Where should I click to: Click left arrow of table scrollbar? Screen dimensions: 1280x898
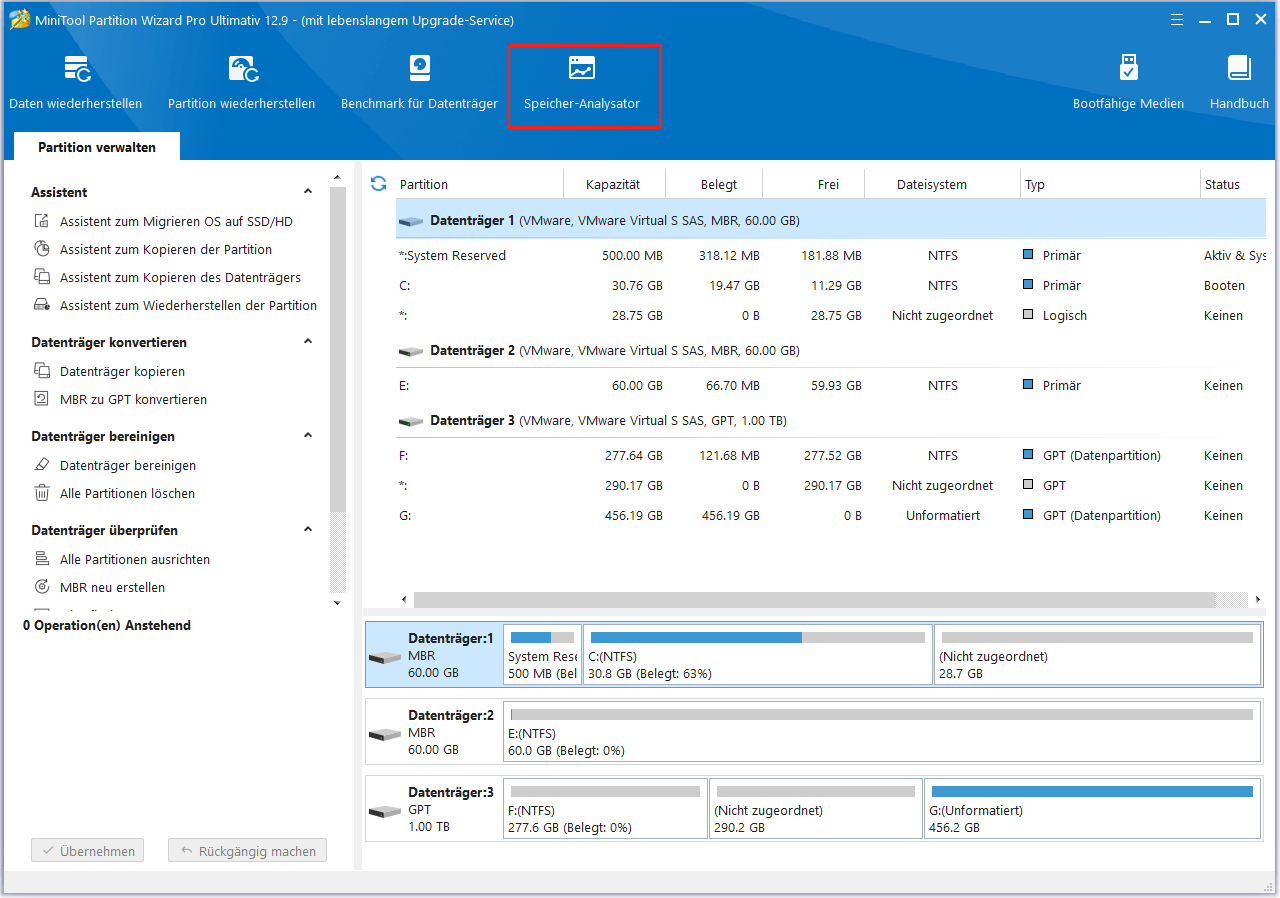click(x=404, y=600)
